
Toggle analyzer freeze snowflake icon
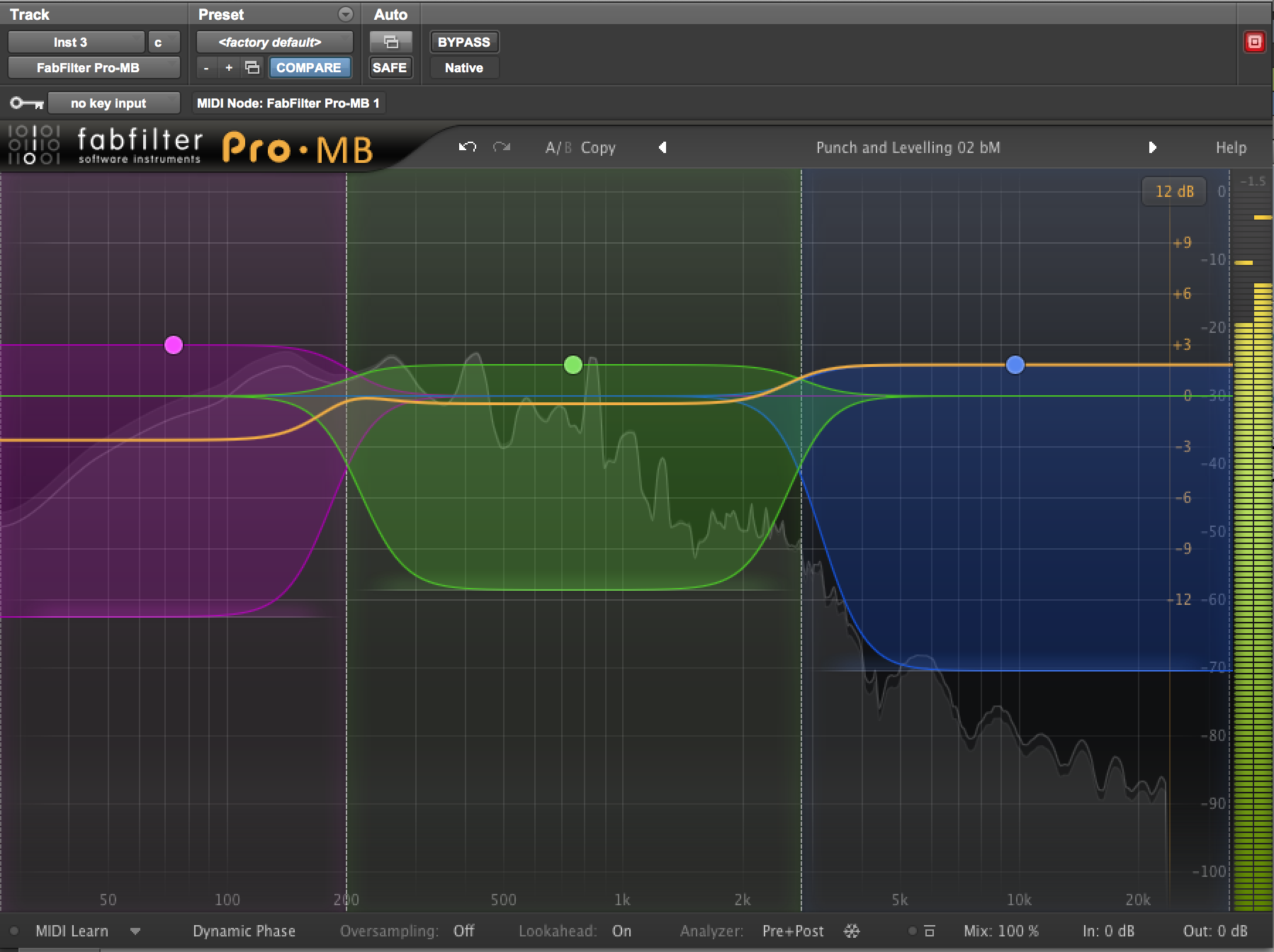[x=852, y=931]
